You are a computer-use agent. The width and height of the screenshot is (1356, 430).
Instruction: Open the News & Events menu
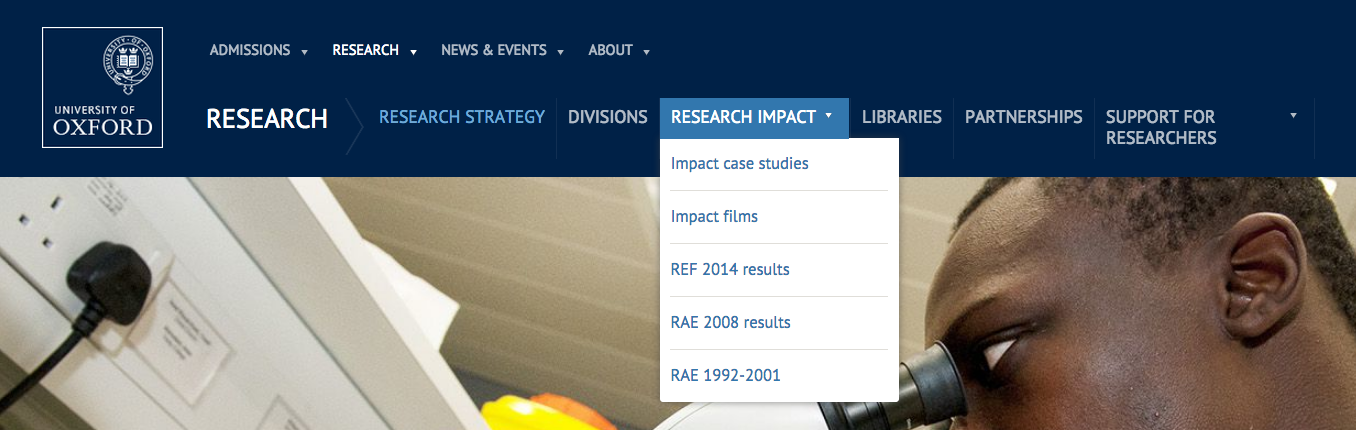tap(494, 50)
